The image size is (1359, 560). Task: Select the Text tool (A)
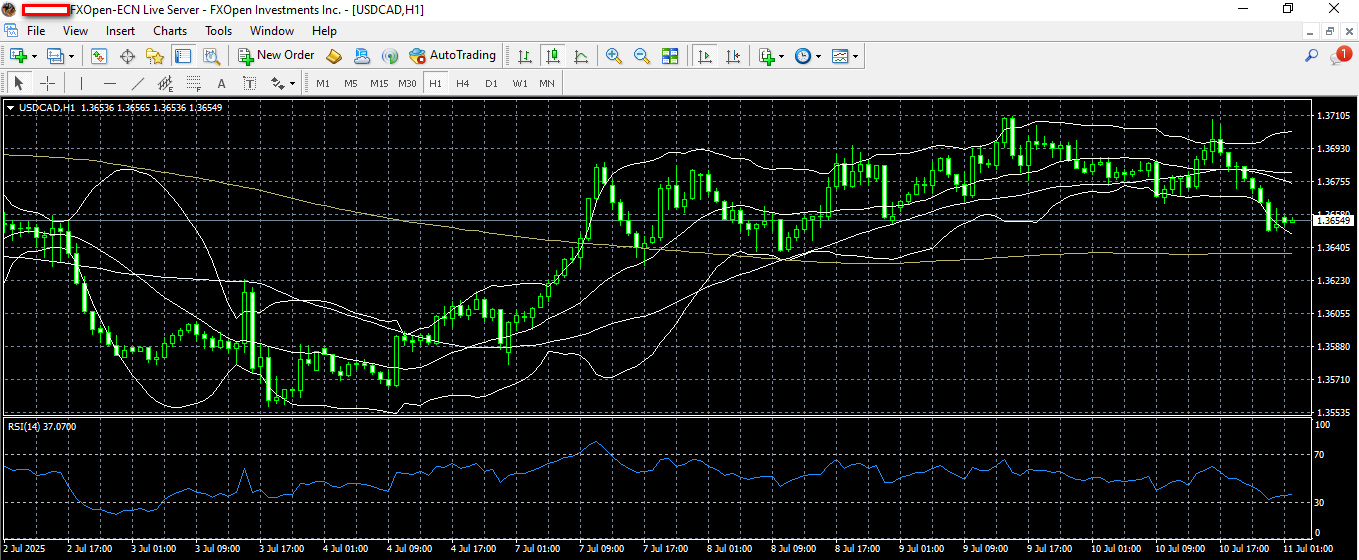tap(221, 83)
